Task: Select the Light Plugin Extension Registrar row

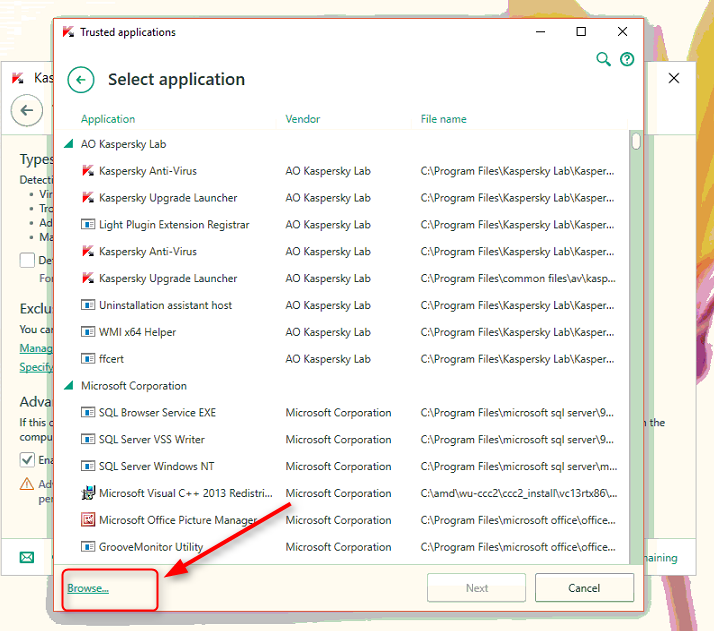Action: (342, 224)
